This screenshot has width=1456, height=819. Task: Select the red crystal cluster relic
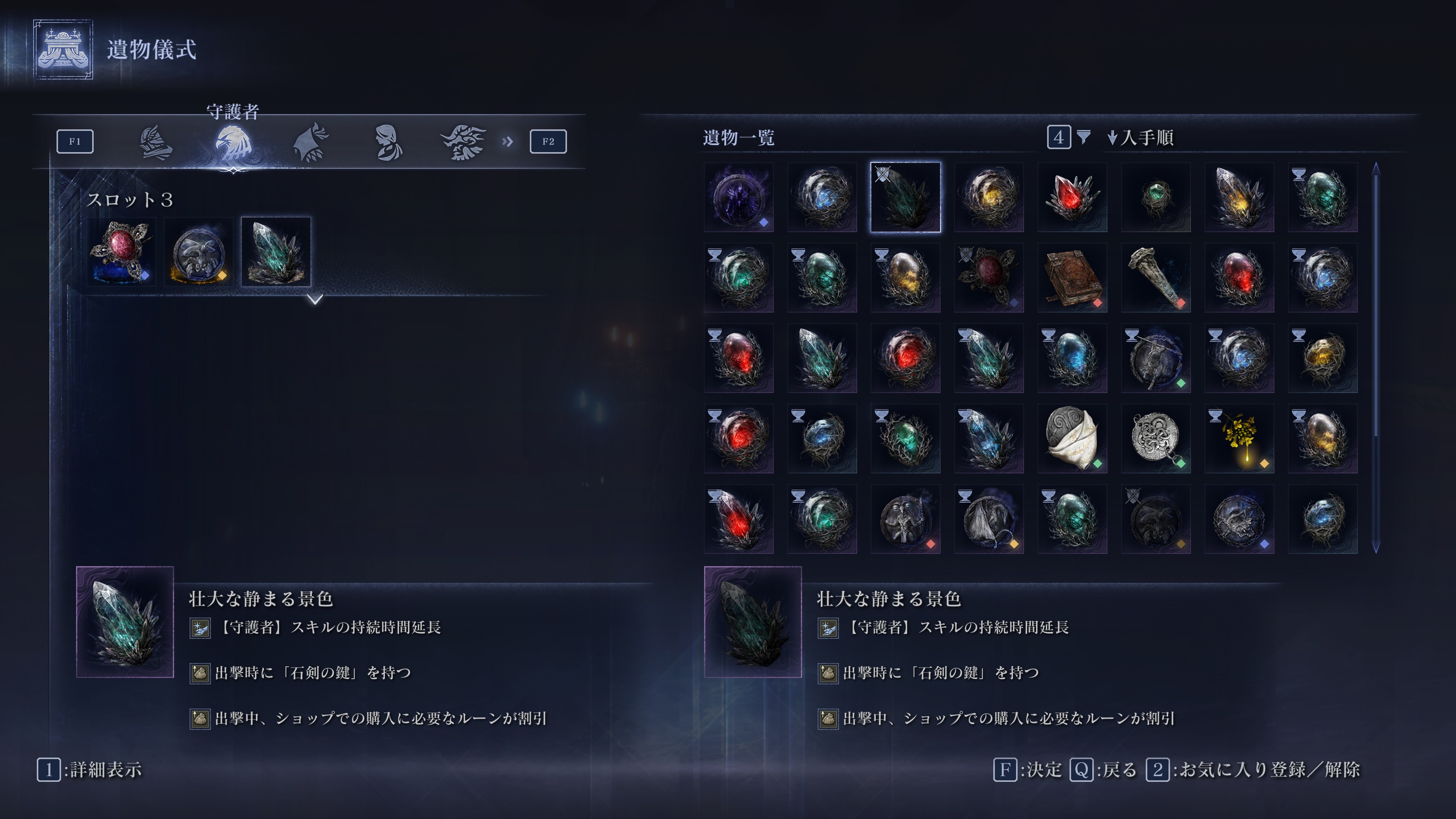[1072, 197]
